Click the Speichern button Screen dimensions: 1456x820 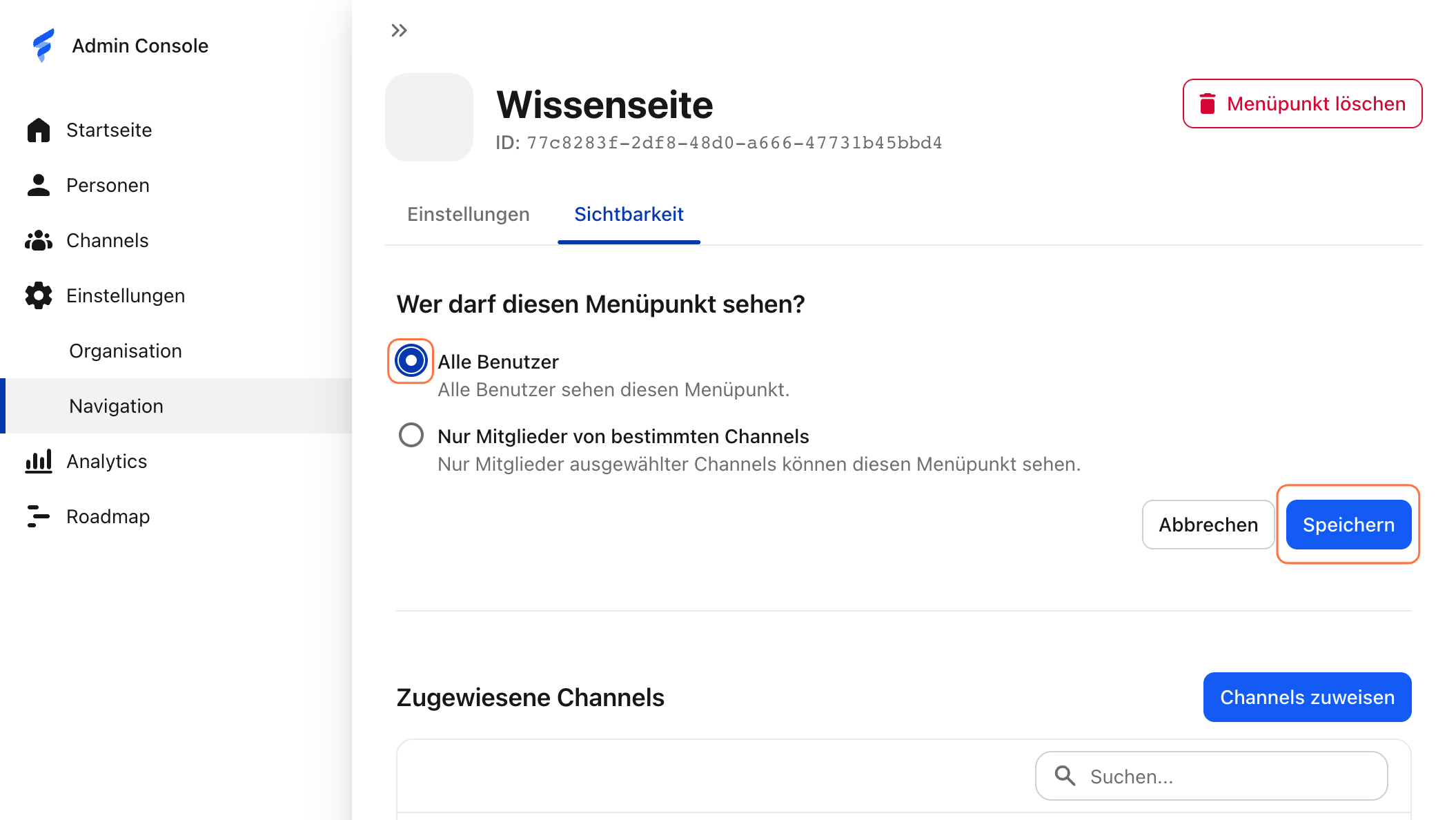(x=1348, y=525)
